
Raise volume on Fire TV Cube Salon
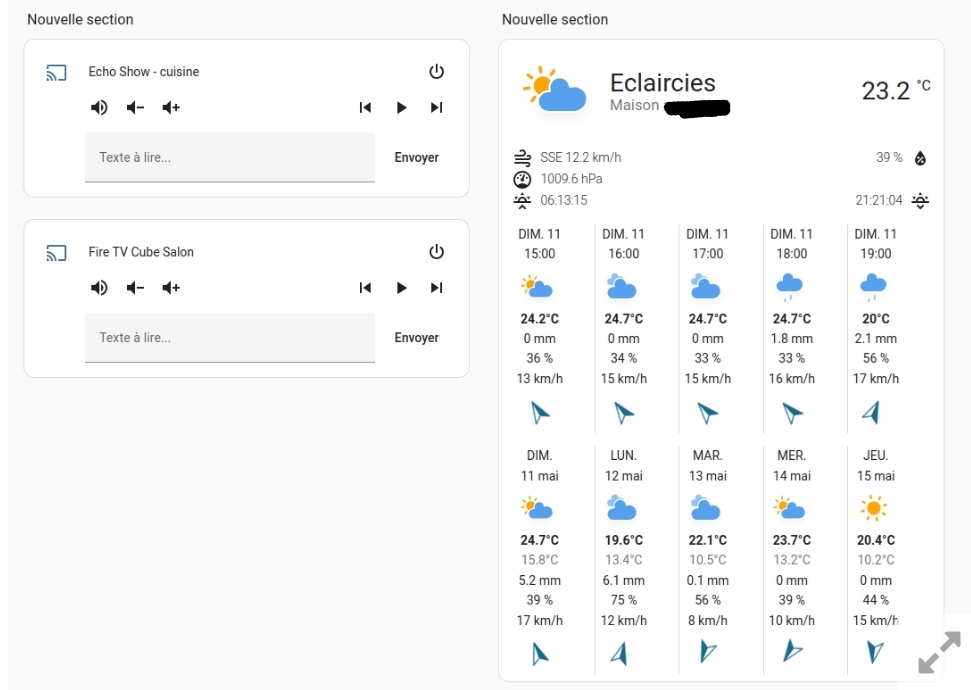[x=171, y=288]
